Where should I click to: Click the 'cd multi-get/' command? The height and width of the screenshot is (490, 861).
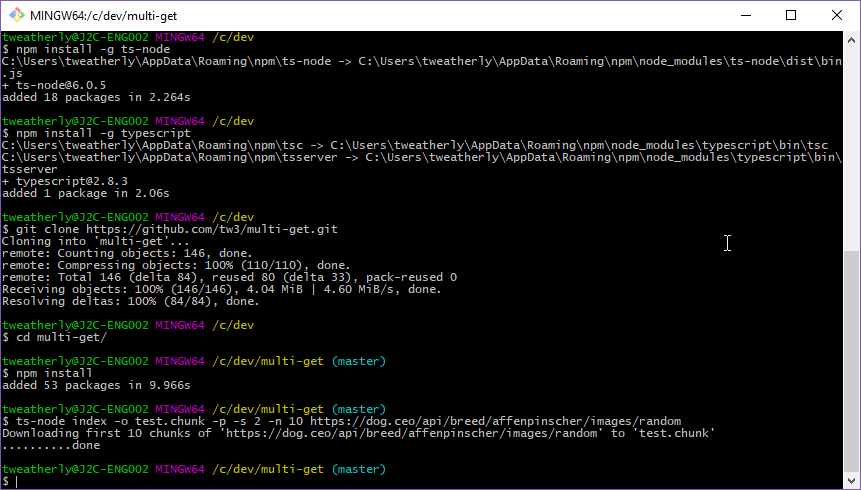click(x=62, y=337)
